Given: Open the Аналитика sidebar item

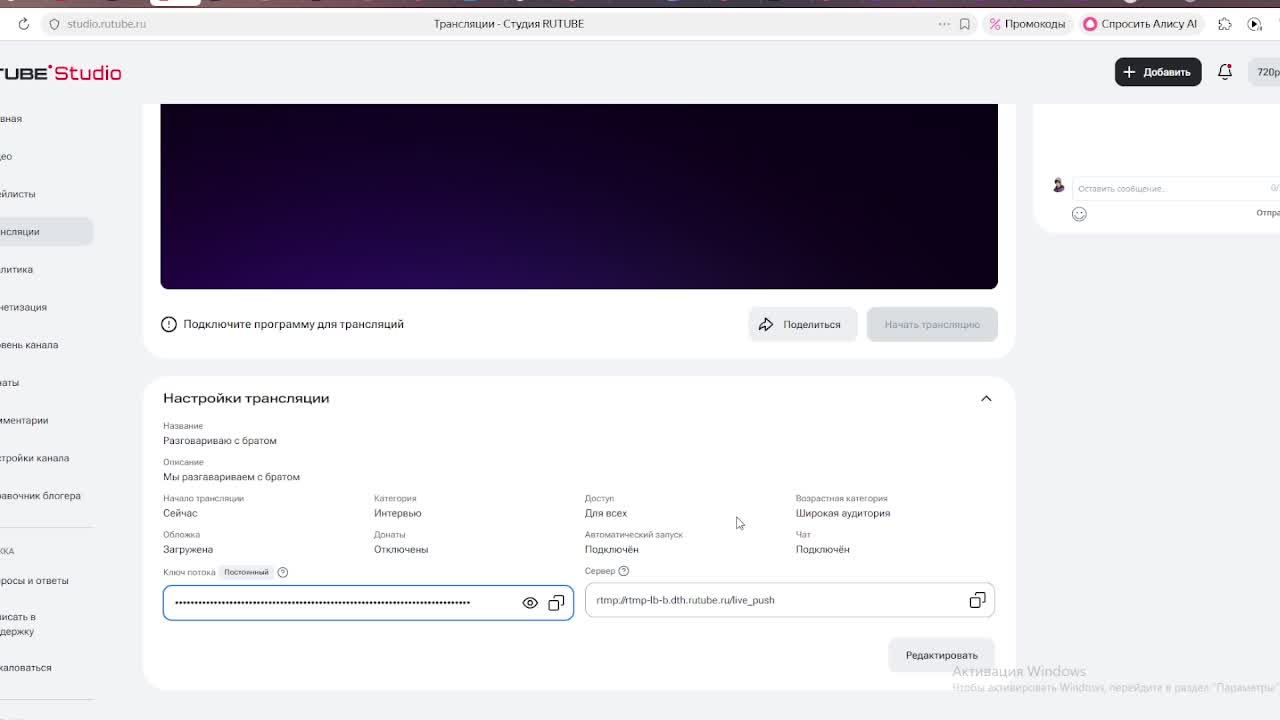Looking at the screenshot, I should (17, 269).
